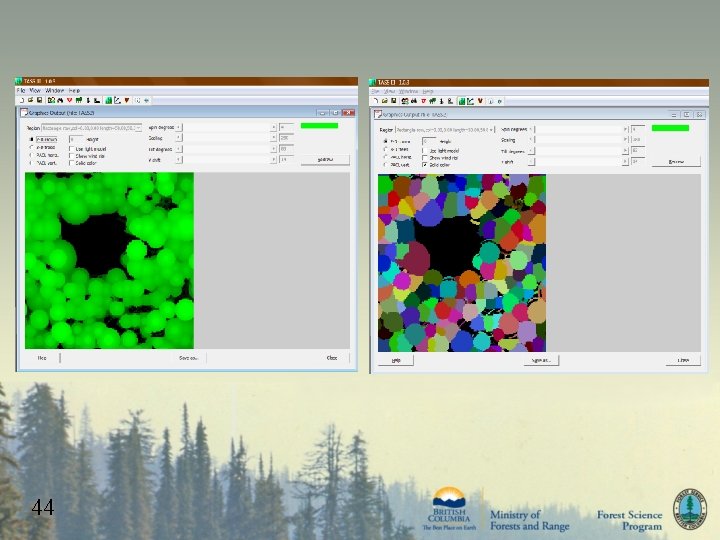Click X shift right arrow in right window
Image resolution: width=720 pixels, height=540 pixels.
625,162
